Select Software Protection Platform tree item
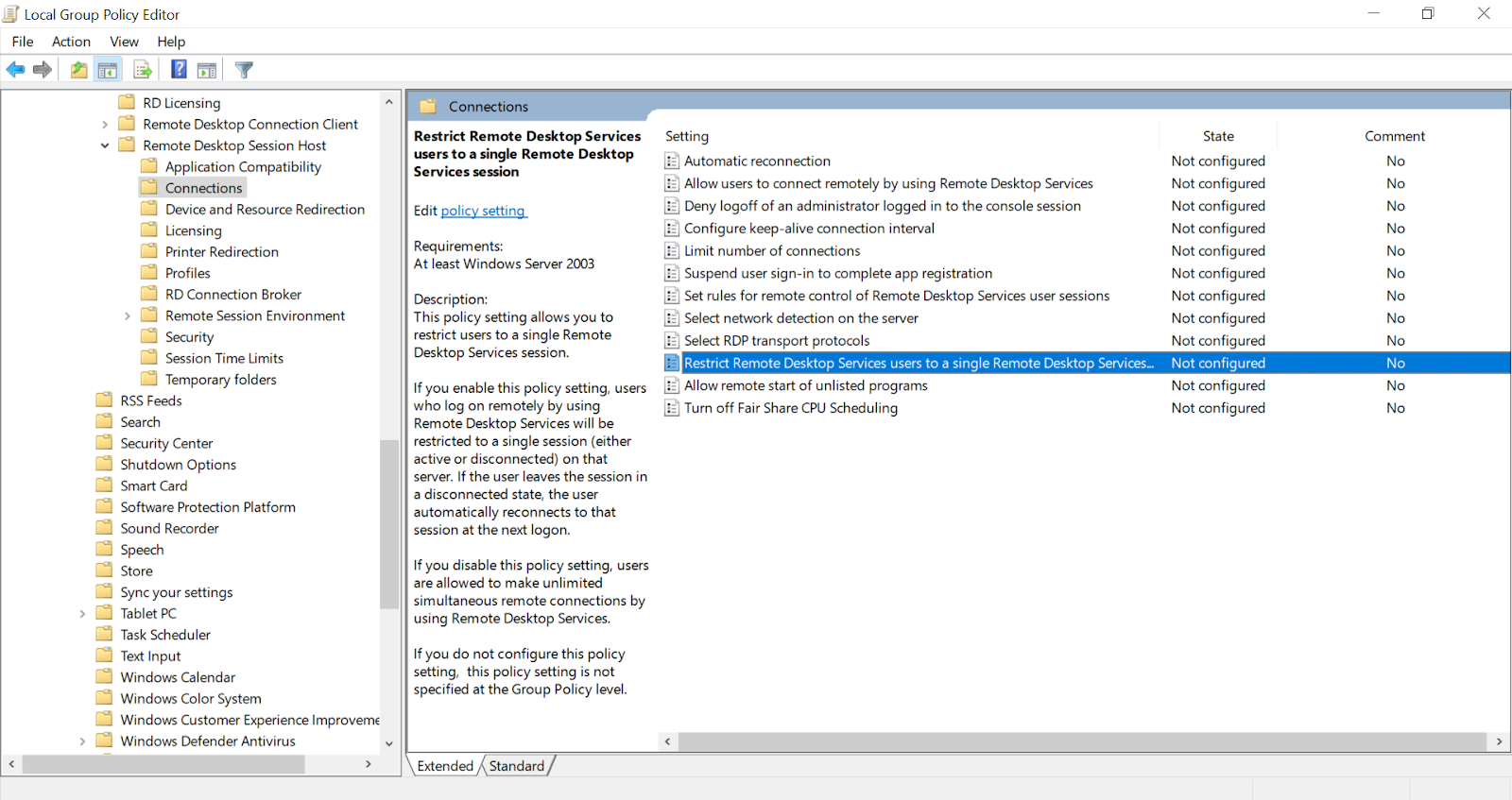The height and width of the screenshot is (800, 1512). tap(208, 507)
